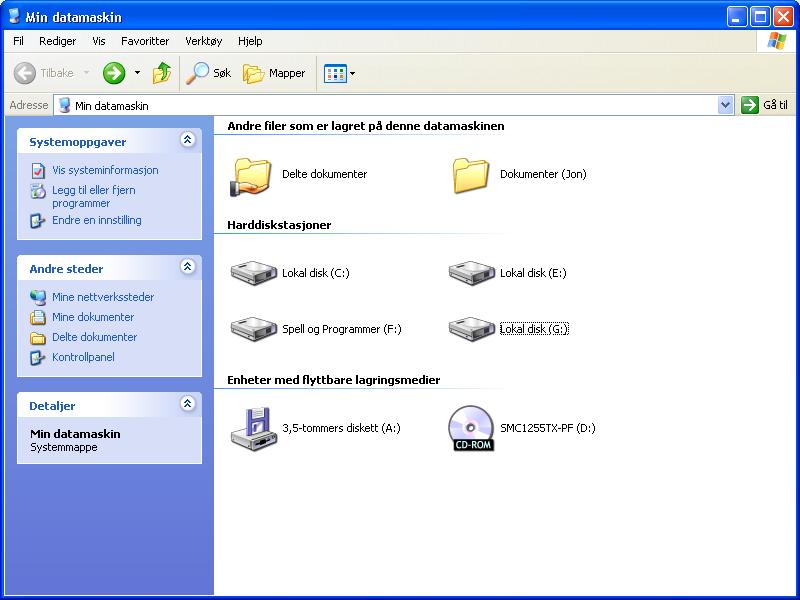The height and width of the screenshot is (600, 800).
Task: Open the address bar dropdown arrow
Action: point(725,105)
